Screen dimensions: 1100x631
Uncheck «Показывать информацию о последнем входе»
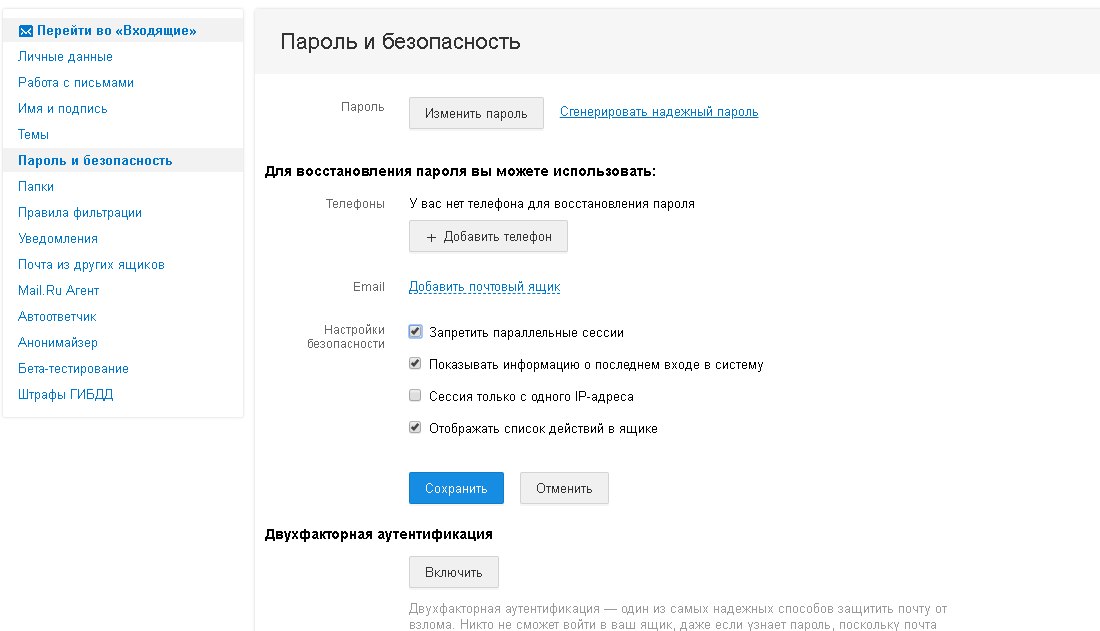coord(415,364)
